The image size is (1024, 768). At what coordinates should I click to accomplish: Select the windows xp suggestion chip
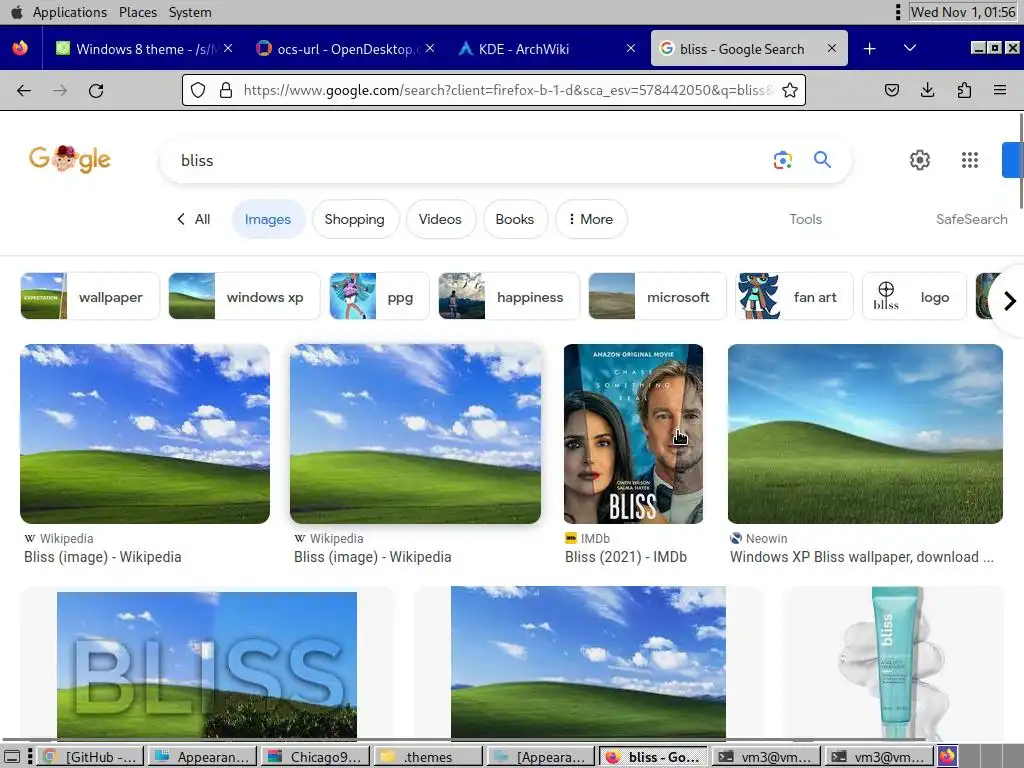coord(244,296)
